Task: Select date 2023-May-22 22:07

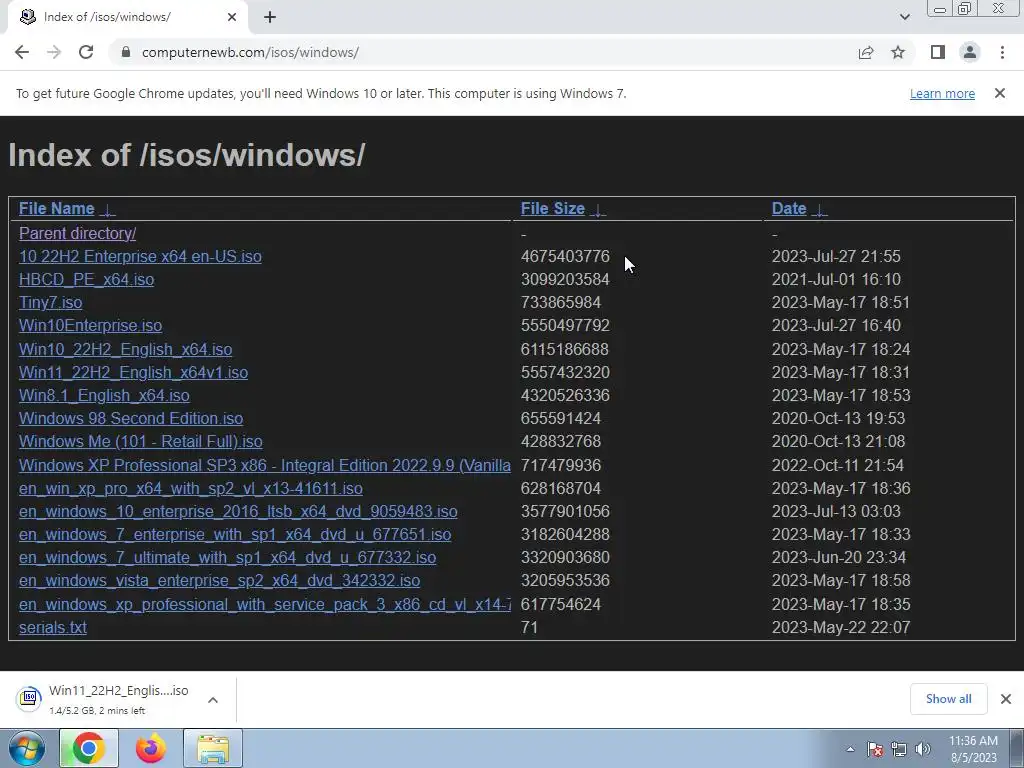Action: tap(840, 627)
